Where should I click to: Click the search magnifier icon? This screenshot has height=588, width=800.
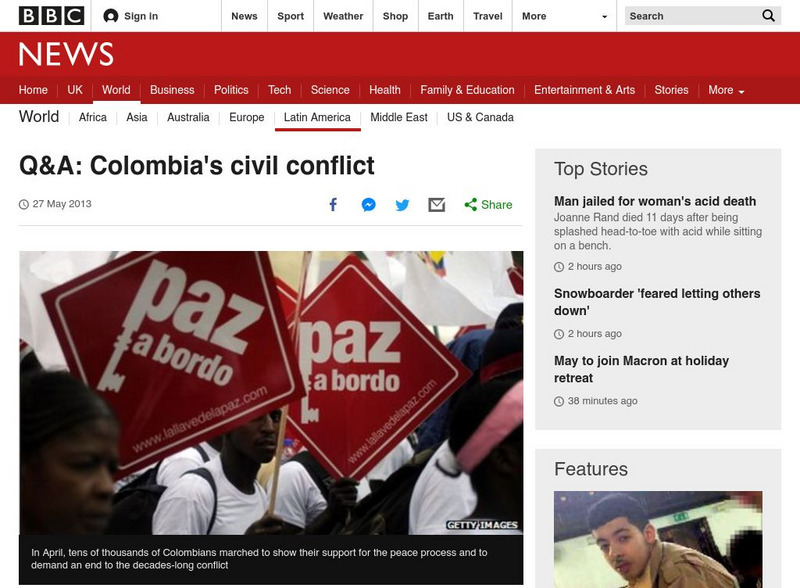pos(768,16)
